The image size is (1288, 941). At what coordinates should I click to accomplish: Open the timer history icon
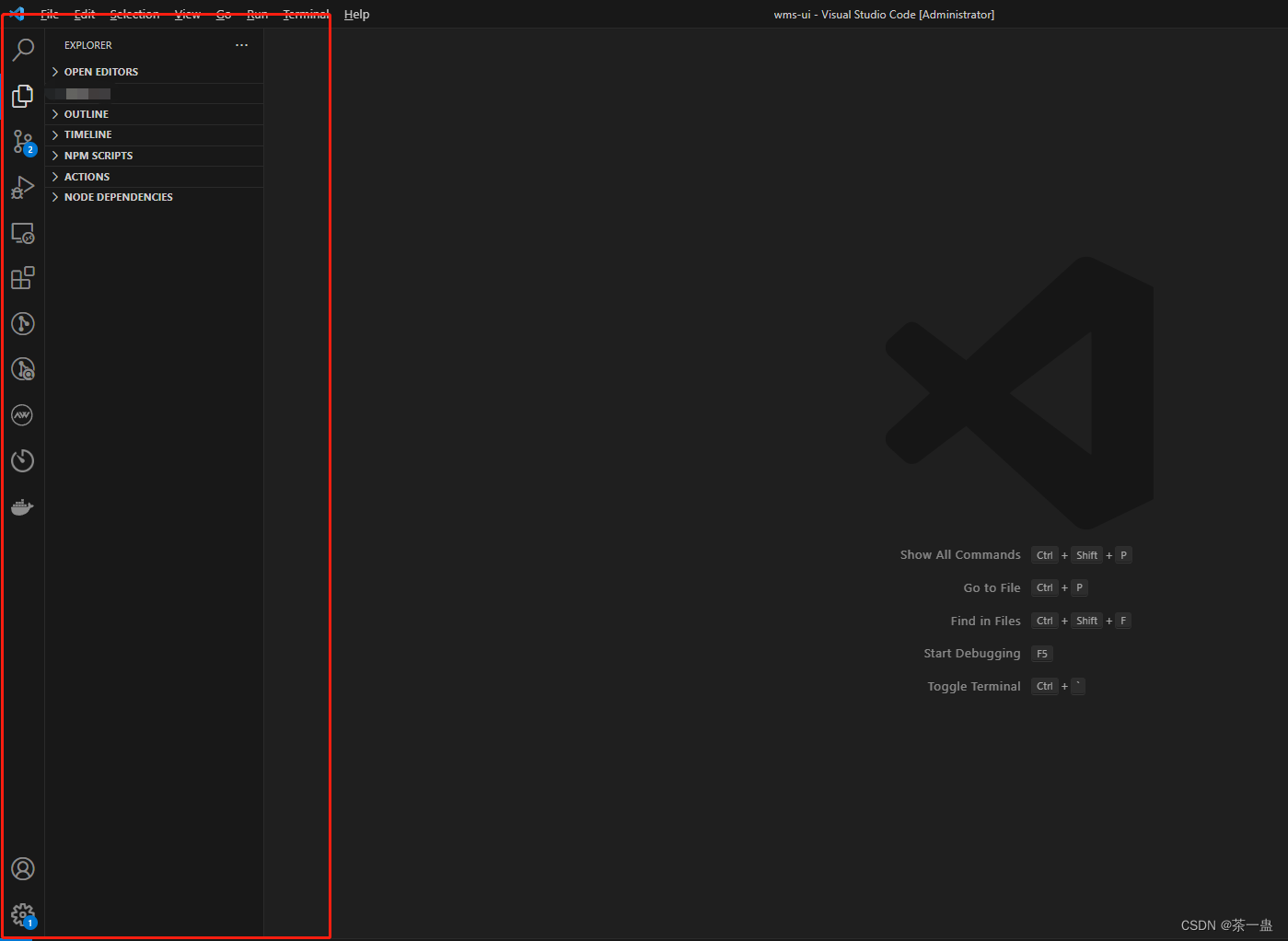point(23,460)
